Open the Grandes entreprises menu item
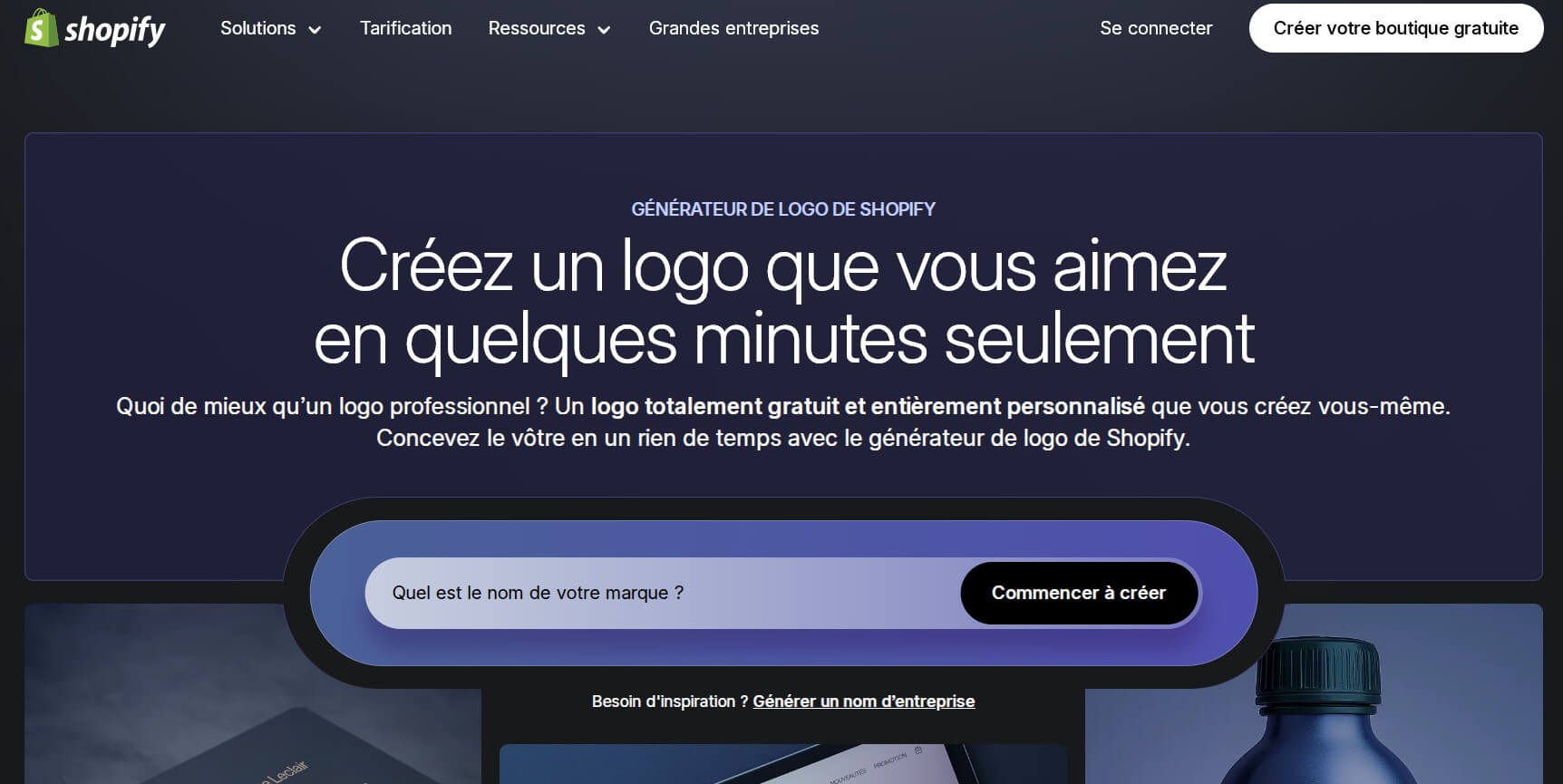Screen dimensions: 1563x784 coord(733,28)
